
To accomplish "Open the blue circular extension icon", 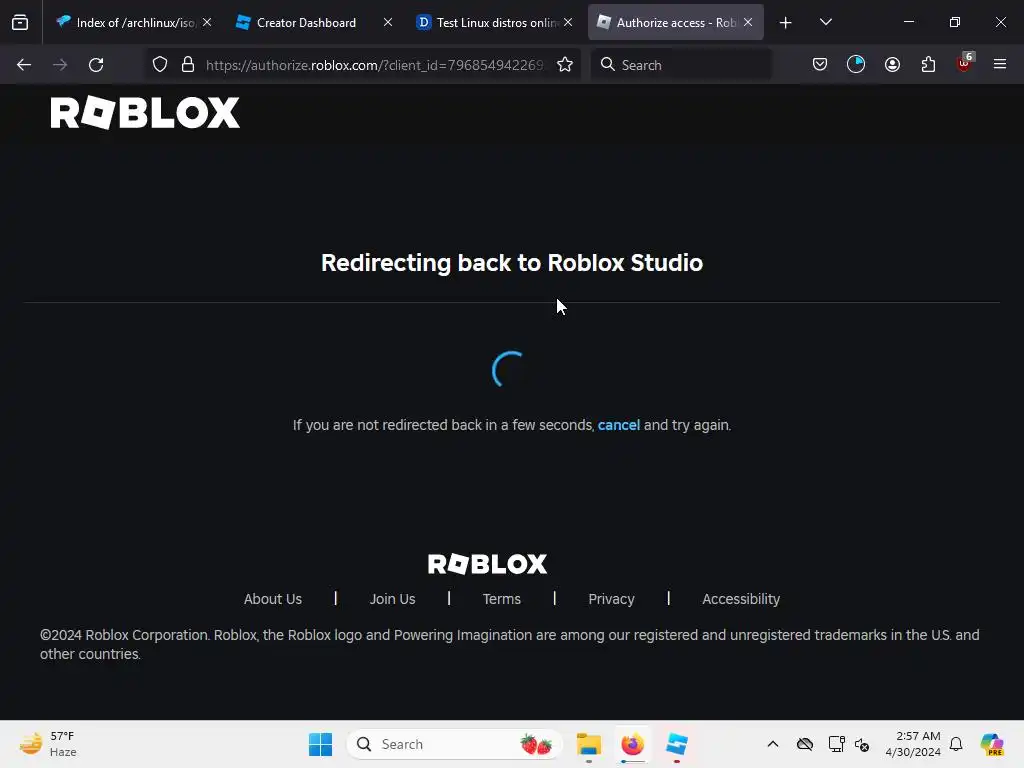I will coord(856,65).
